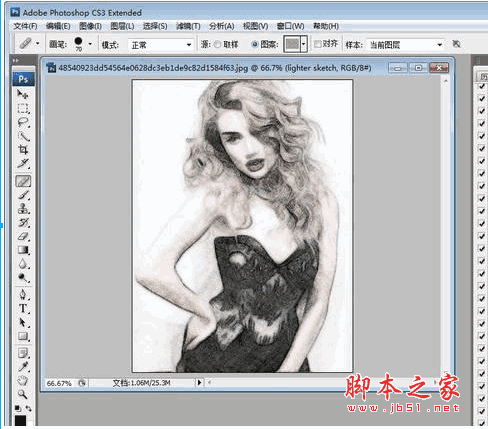
Task: Open the status bar document info arrow menu
Action: click(199, 383)
